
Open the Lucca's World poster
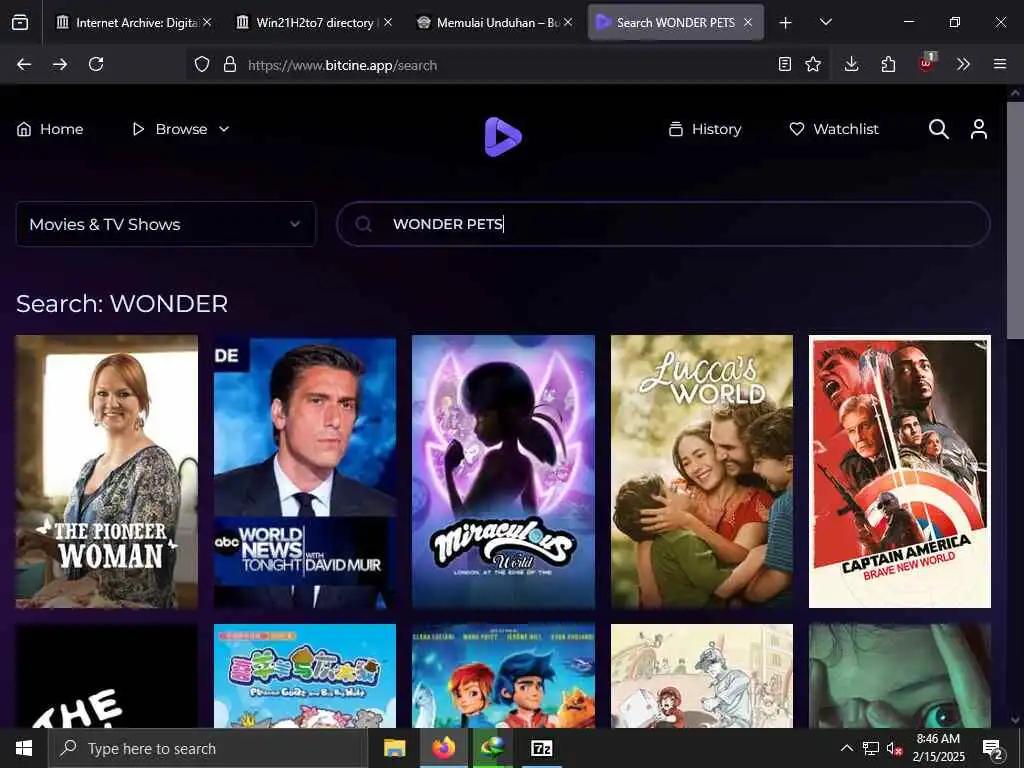pos(702,472)
